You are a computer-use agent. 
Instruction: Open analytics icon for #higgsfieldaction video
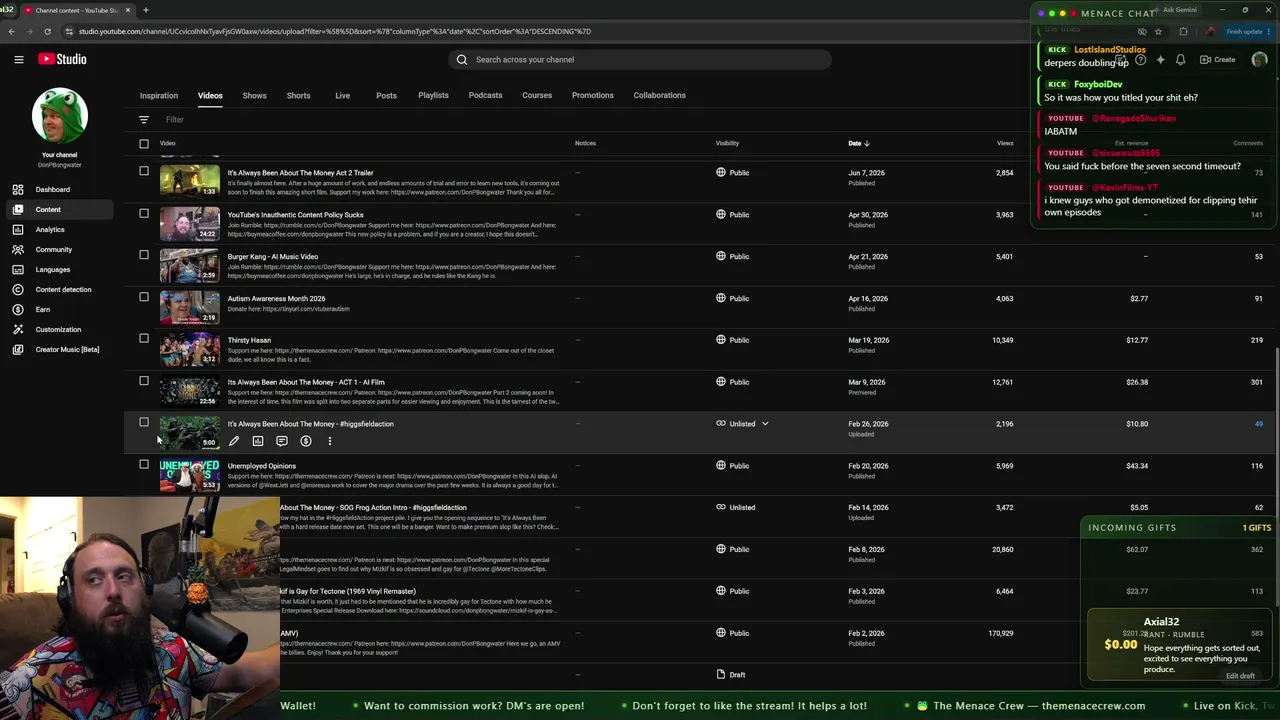click(x=257, y=441)
